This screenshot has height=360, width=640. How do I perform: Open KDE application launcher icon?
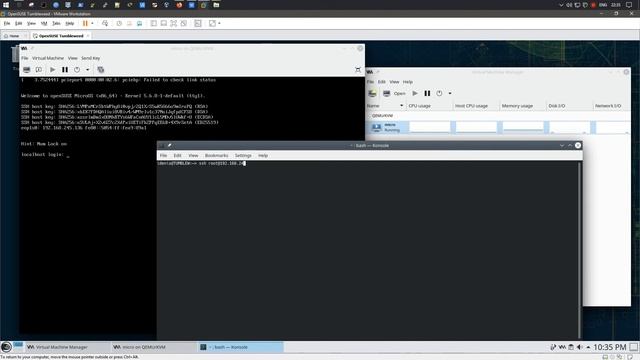point(6,347)
